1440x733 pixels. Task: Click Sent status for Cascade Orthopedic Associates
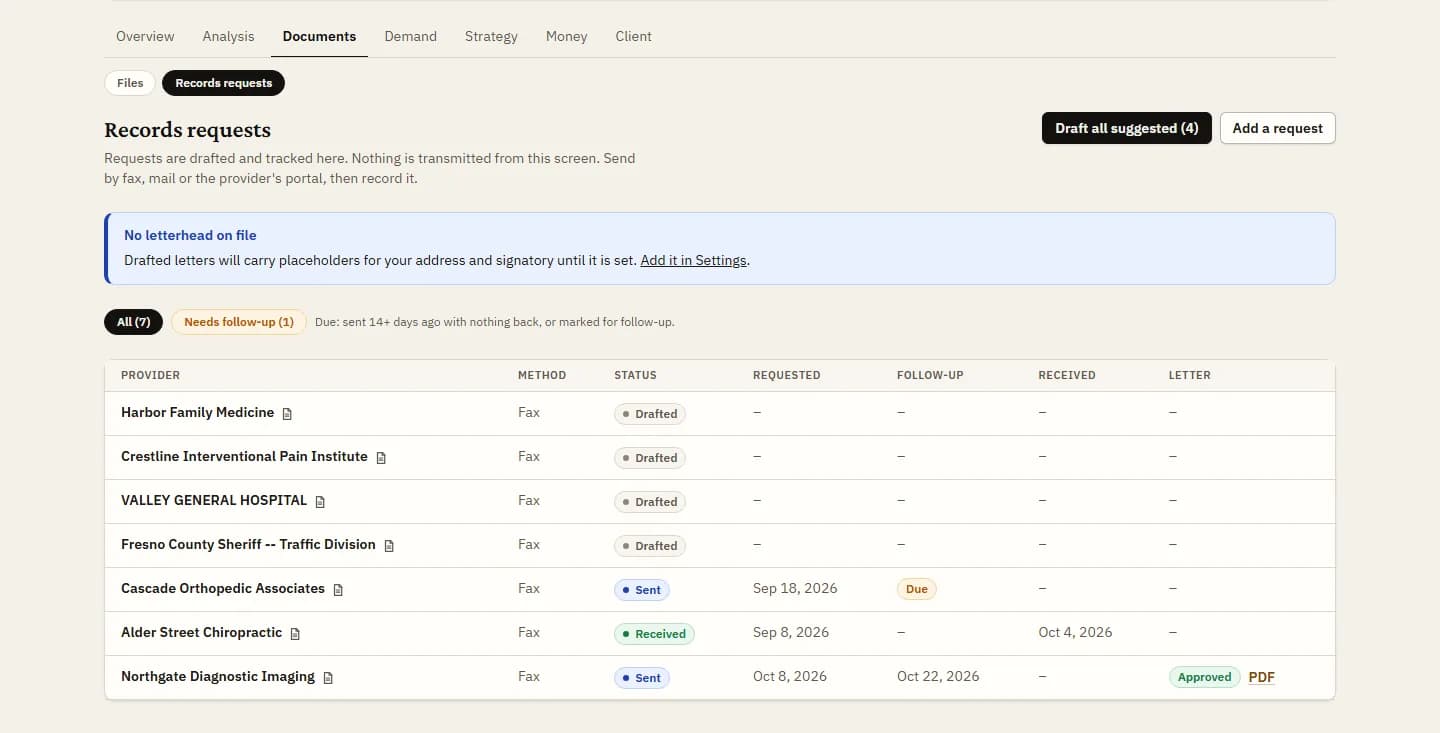click(641, 589)
